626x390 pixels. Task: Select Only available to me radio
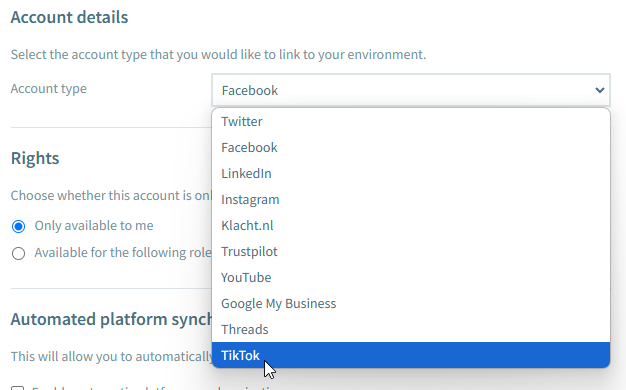(x=18, y=226)
